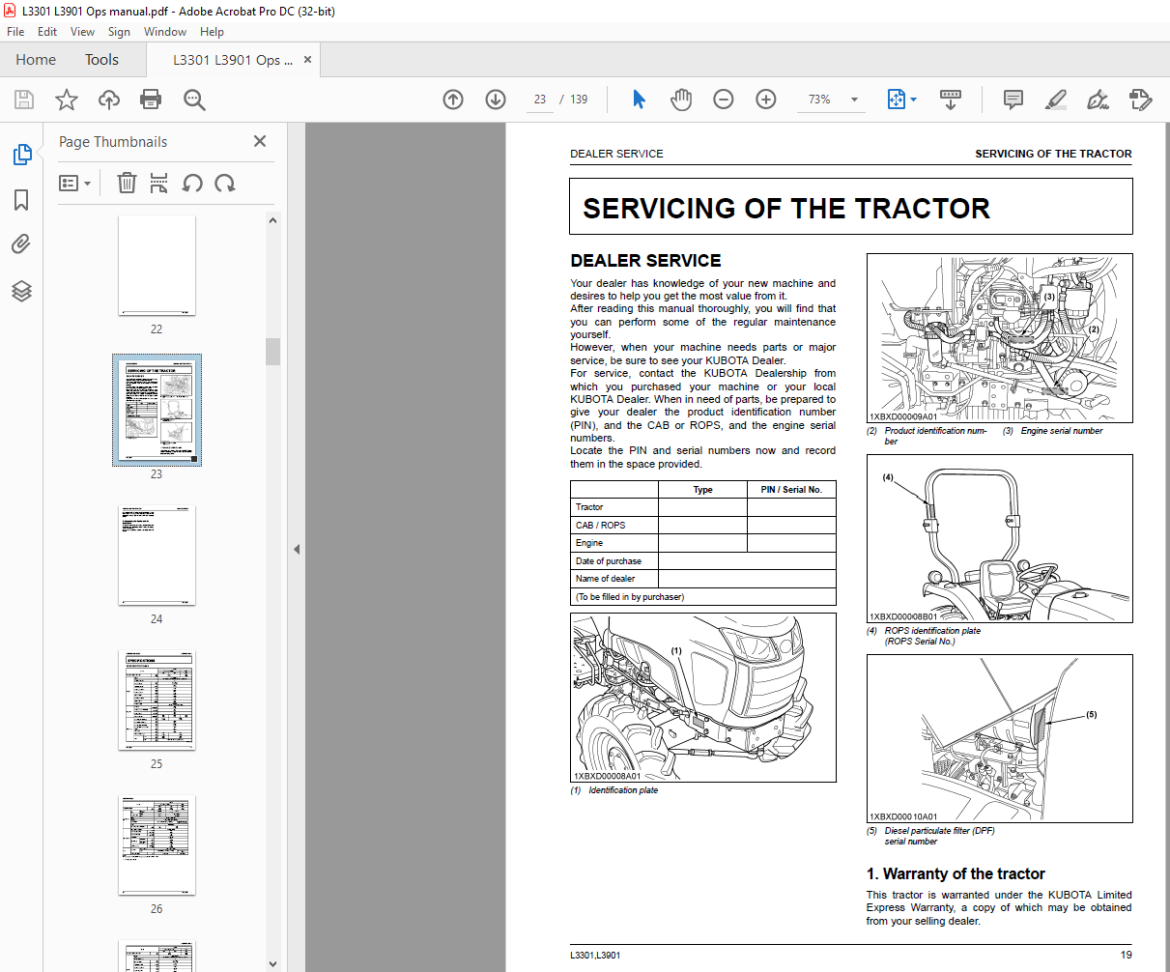1170x972 pixels.
Task: Click thumbnails scrollbar down arrow
Action: tap(272, 964)
